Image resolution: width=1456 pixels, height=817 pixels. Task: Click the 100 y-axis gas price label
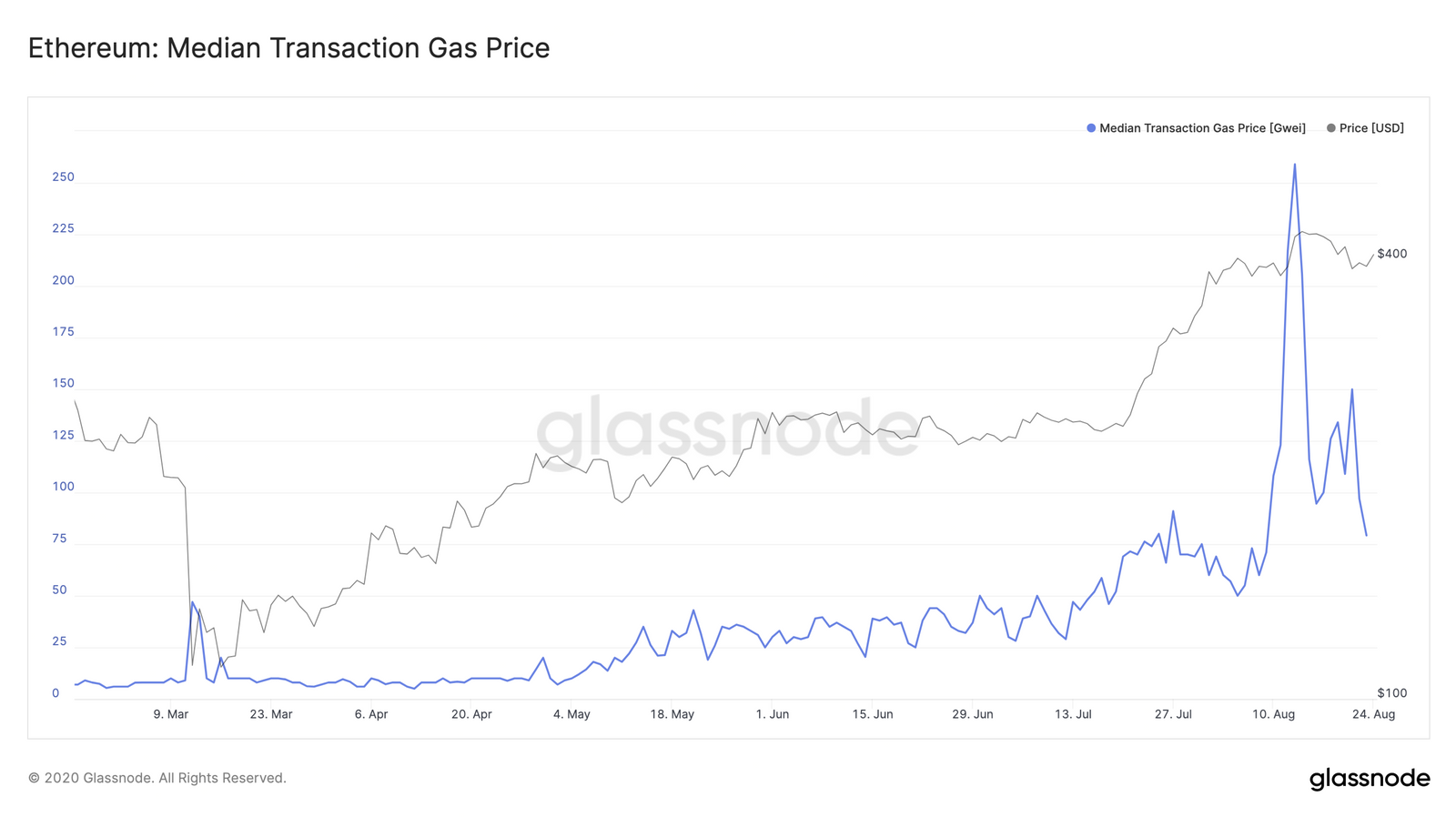[x=63, y=487]
